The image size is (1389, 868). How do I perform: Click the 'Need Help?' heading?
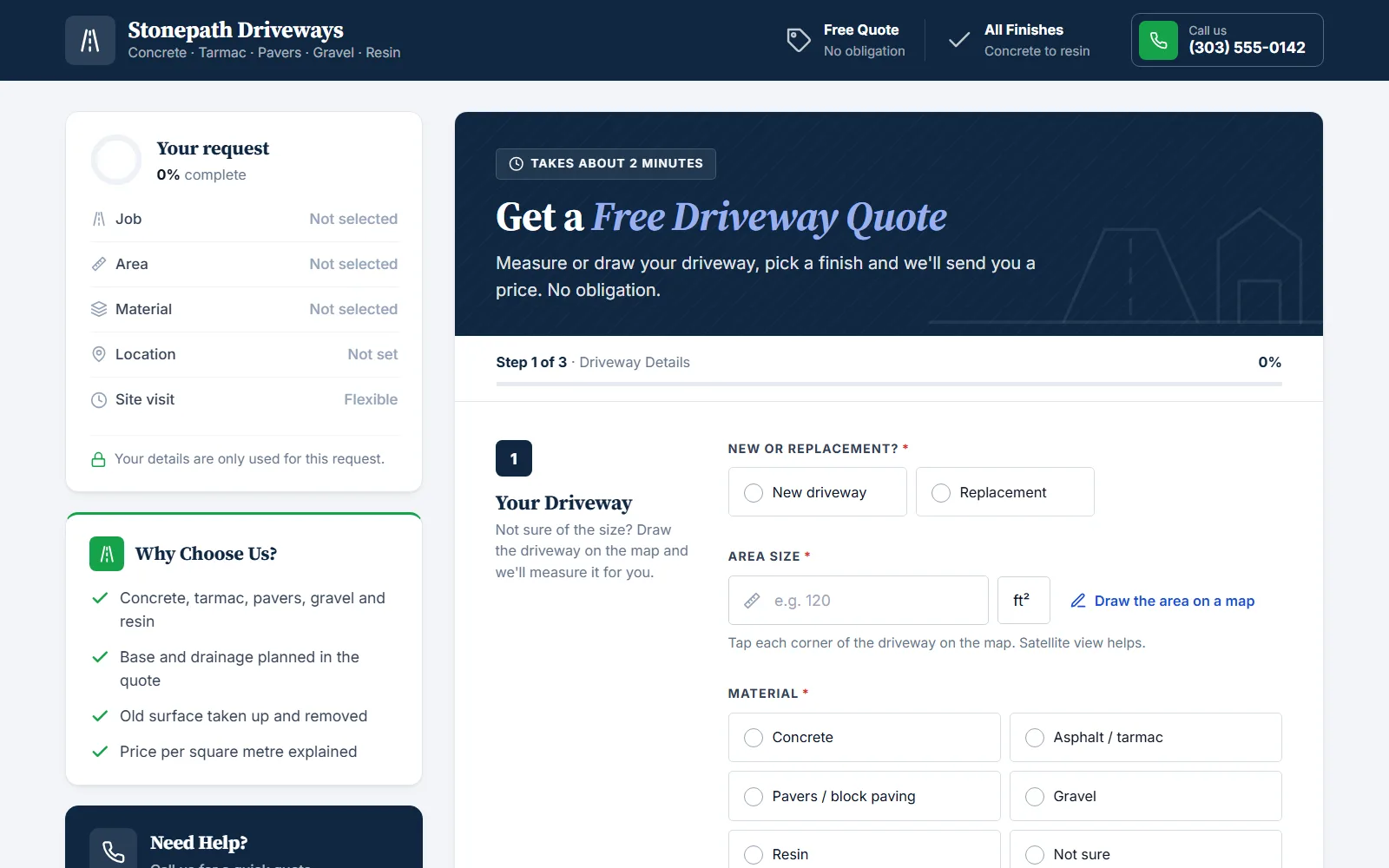199,843
